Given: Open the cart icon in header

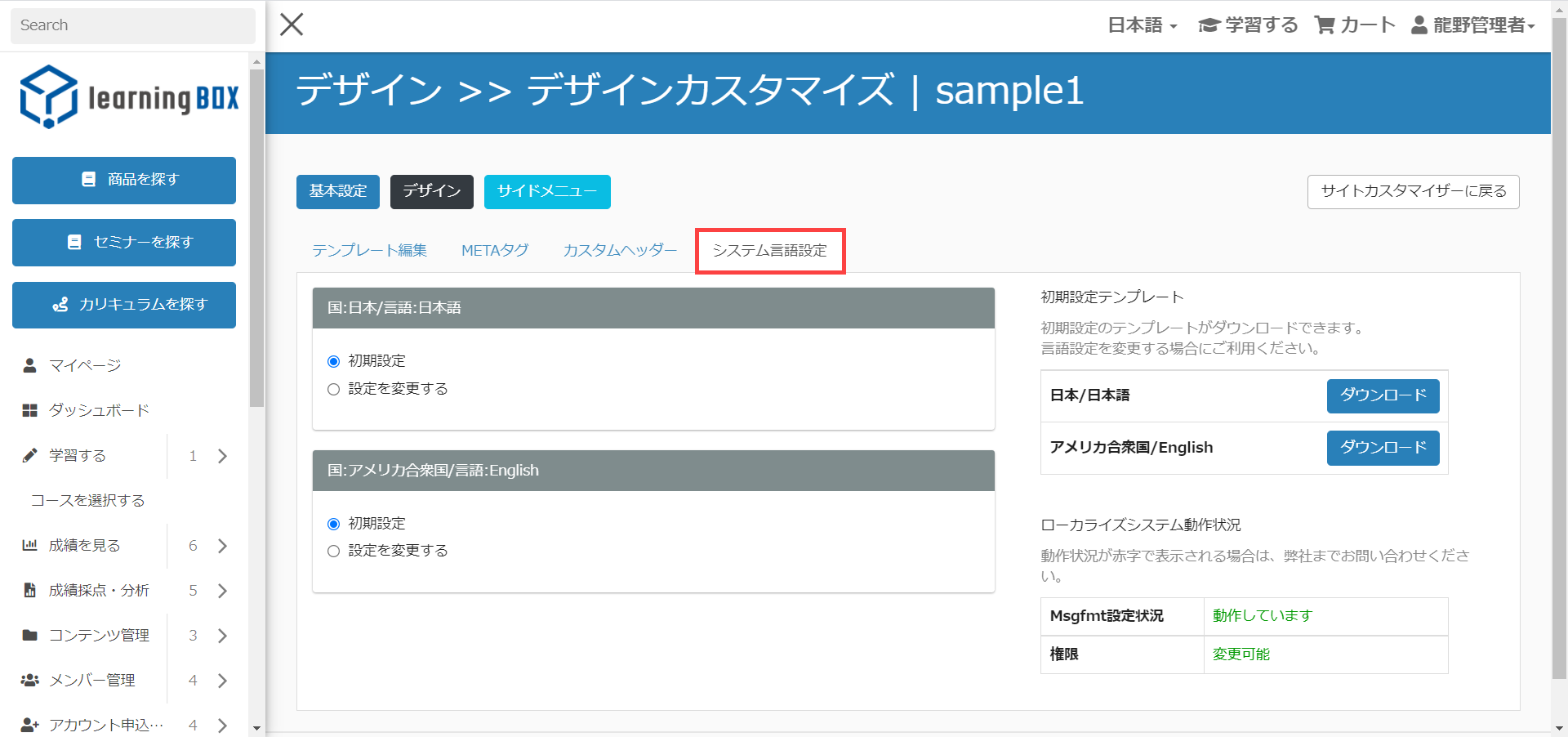Looking at the screenshot, I should tap(1324, 25).
